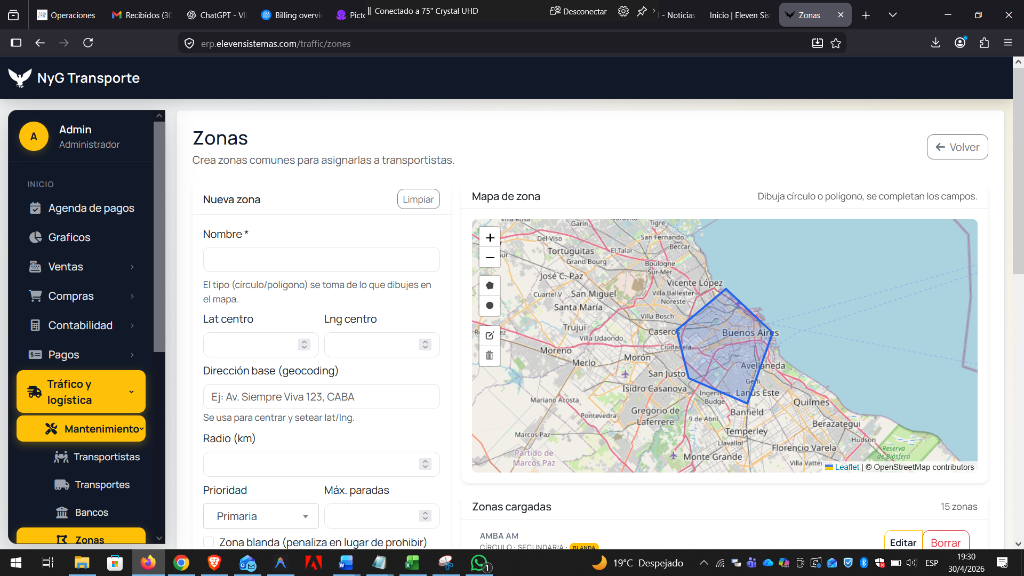Open the Windows notification center

(x=1002, y=563)
